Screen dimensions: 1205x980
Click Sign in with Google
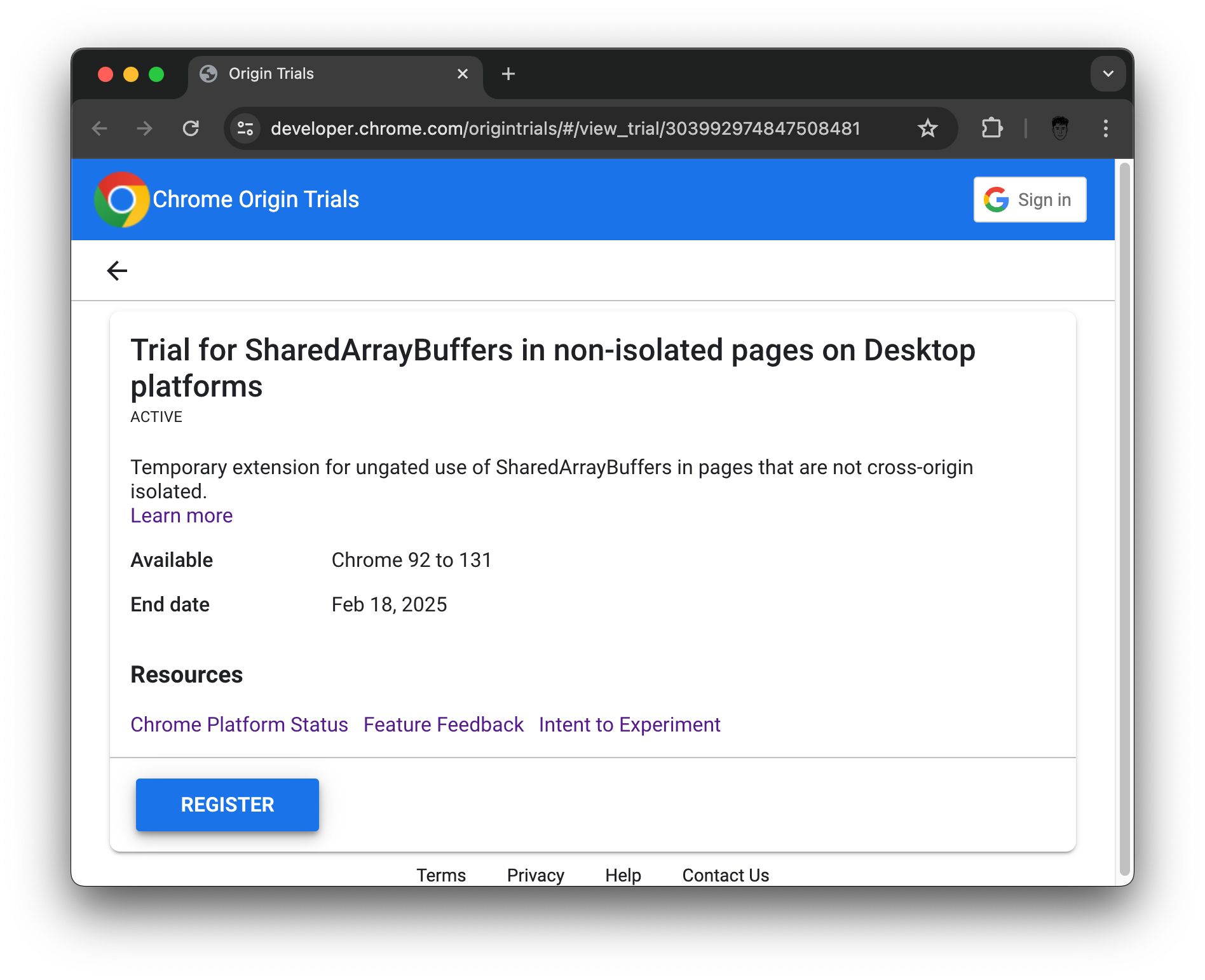(1030, 200)
